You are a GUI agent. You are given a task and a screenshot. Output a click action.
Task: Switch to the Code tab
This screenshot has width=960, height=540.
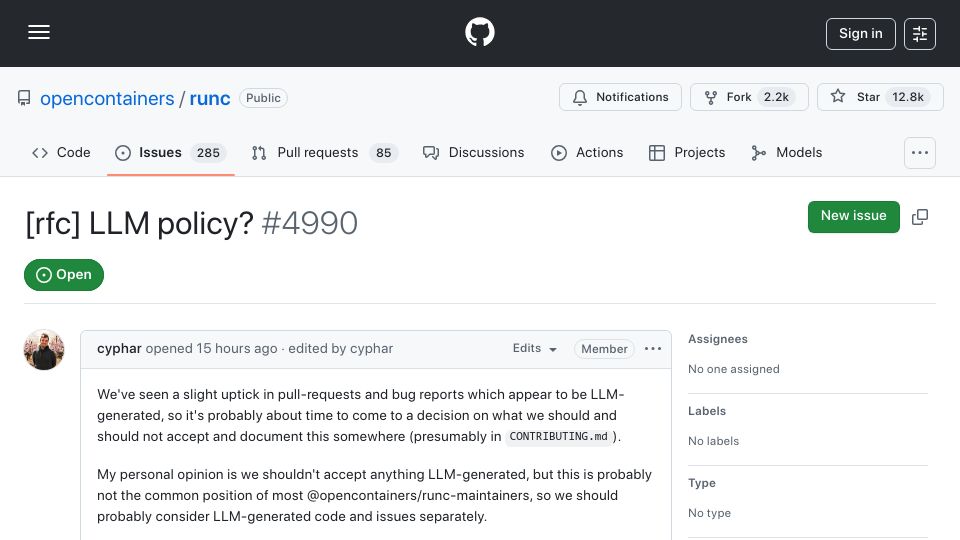point(61,152)
